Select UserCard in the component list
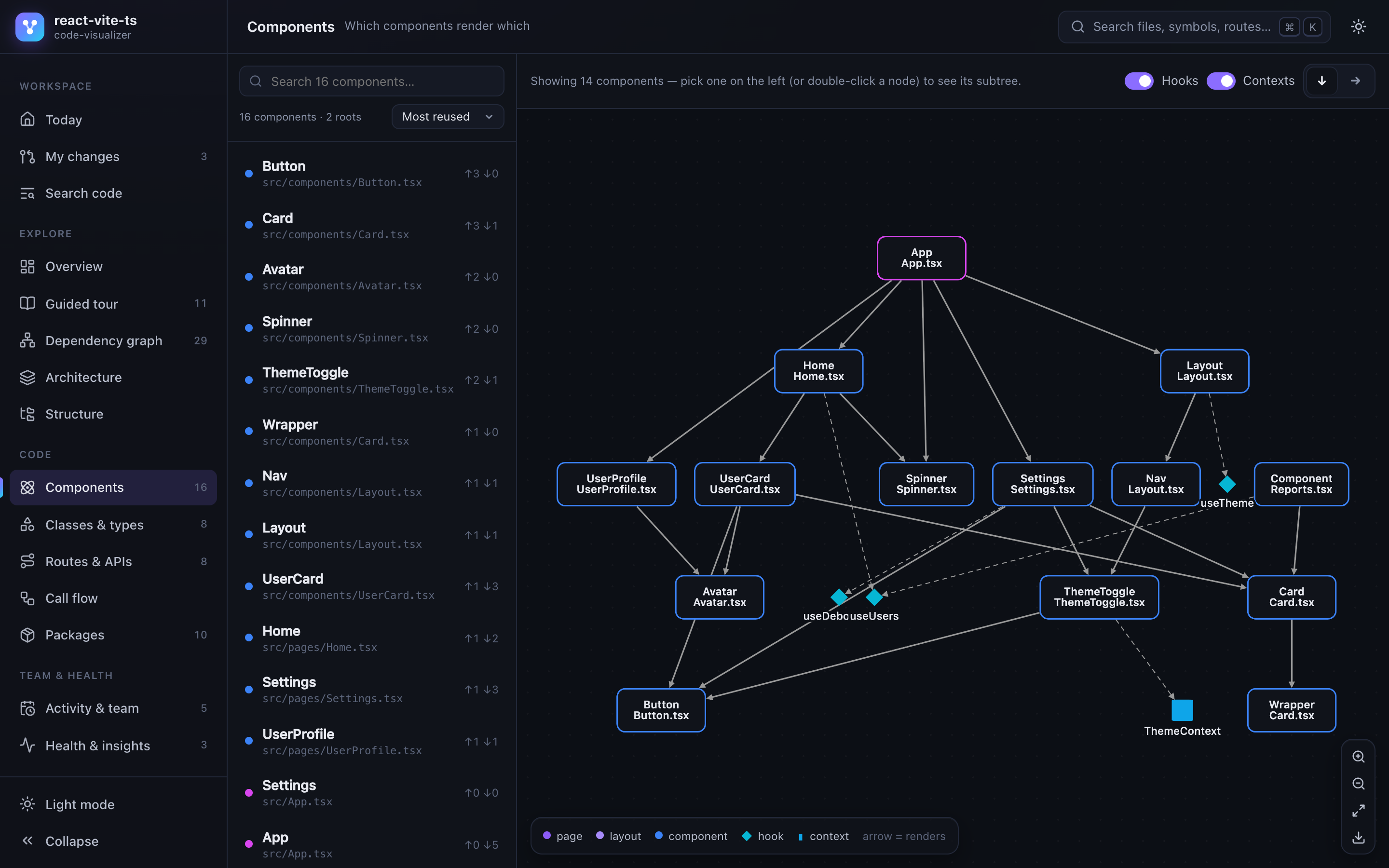This screenshot has height=868, width=1389. point(372,586)
